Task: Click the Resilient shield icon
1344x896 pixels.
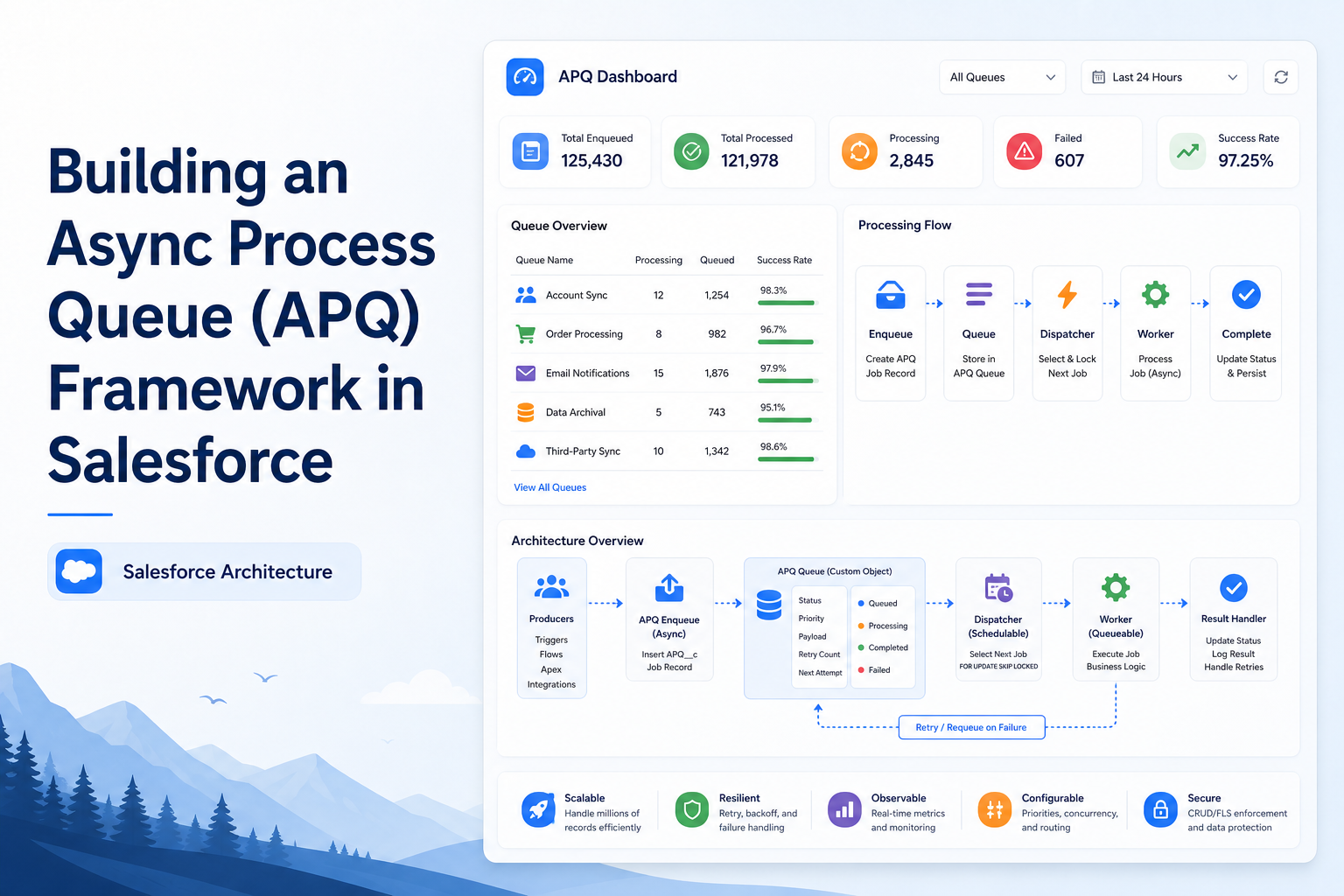Action: click(x=692, y=810)
